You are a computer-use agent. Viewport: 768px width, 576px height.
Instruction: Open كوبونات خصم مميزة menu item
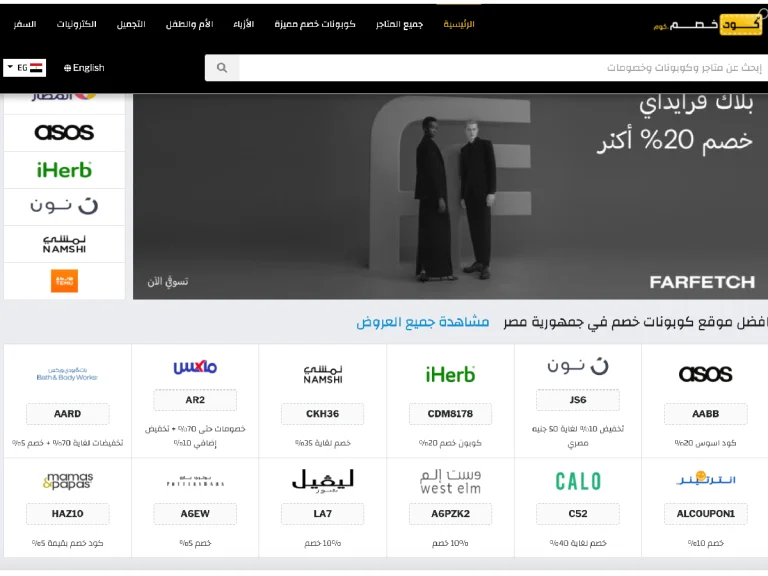click(x=314, y=24)
